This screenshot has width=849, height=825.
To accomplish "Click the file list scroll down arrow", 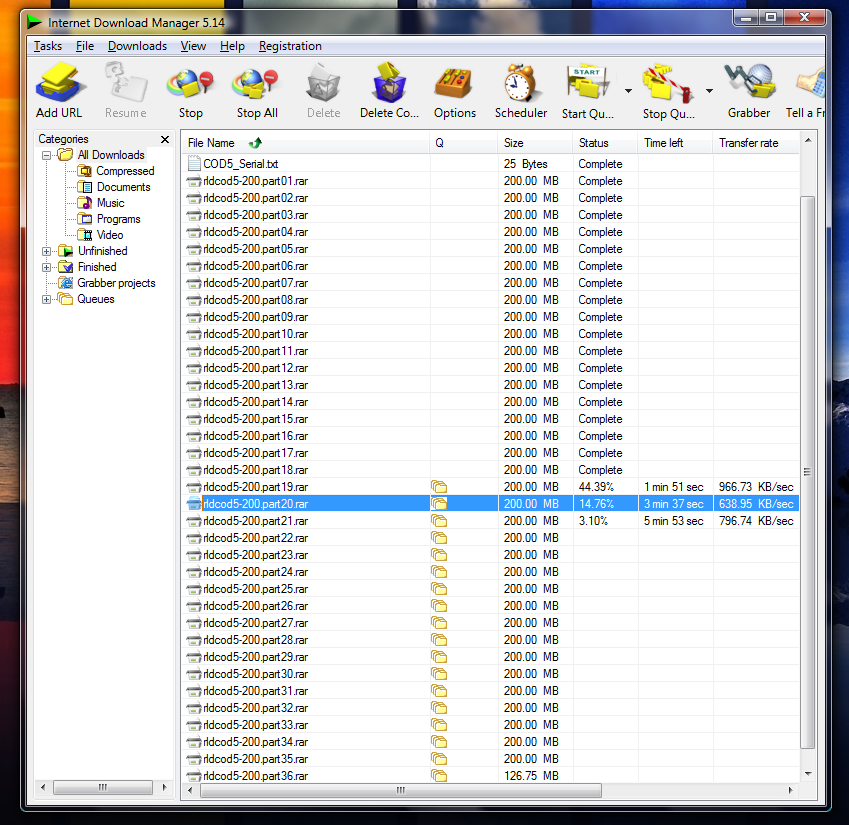I will [808, 774].
